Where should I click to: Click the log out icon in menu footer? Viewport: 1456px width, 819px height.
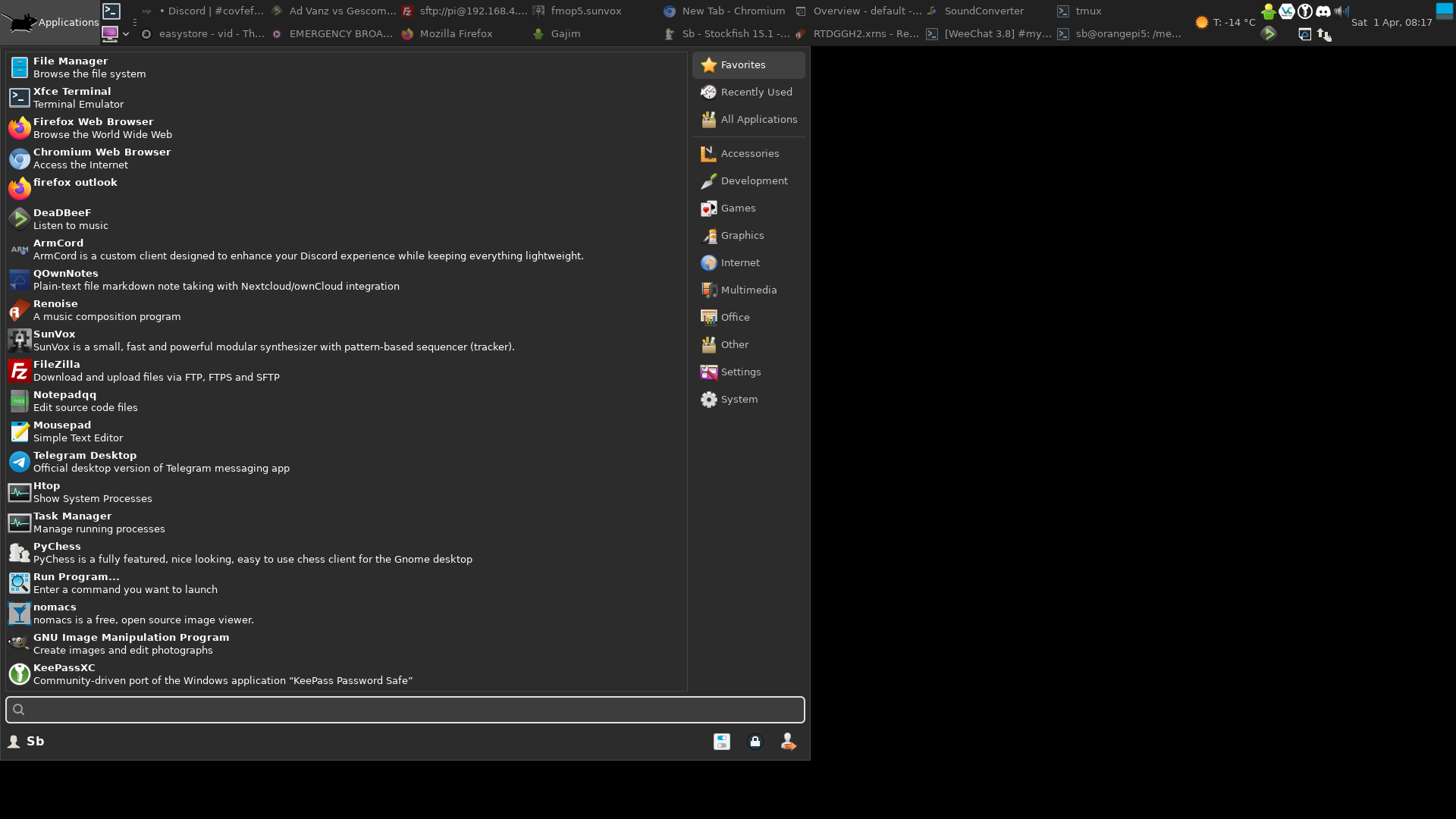(x=789, y=742)
